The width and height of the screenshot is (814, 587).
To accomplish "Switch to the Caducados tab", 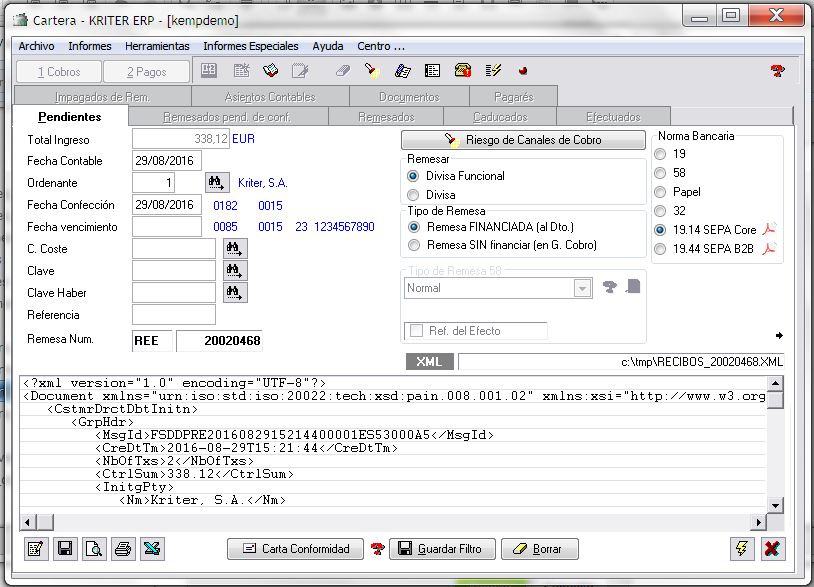I will pos(500,117).
